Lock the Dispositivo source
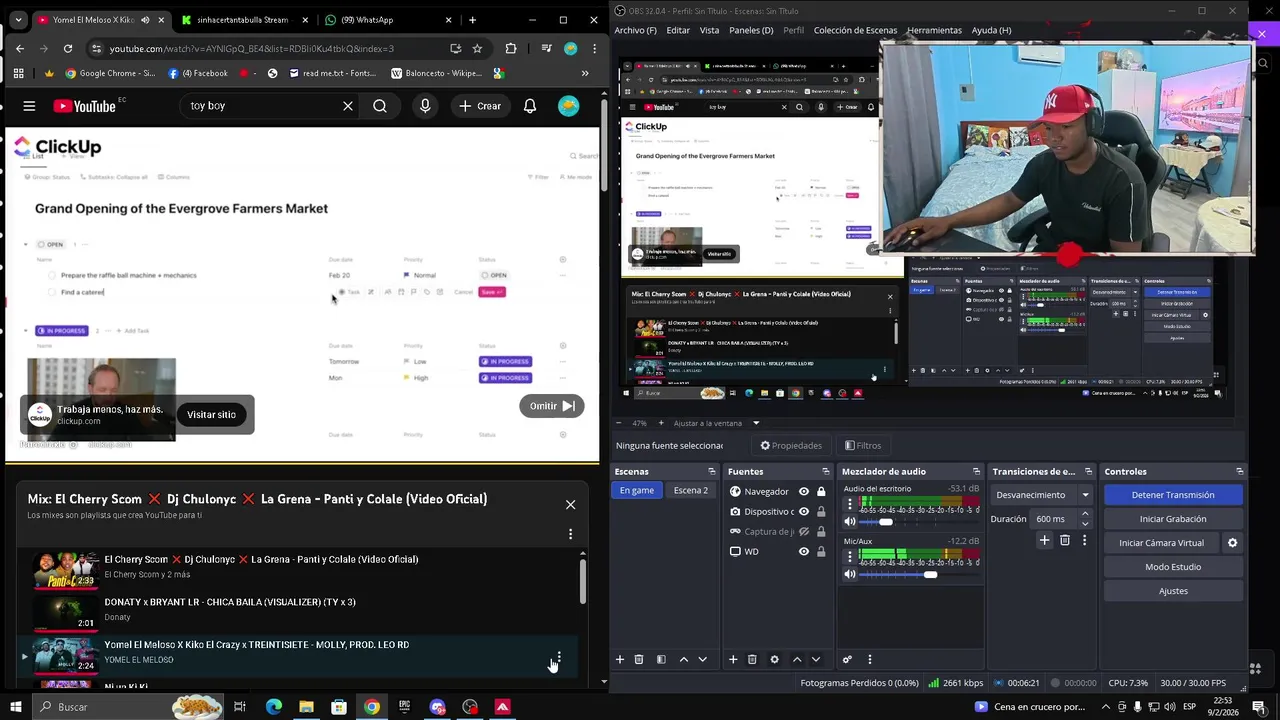1280x720 pixels. pyautogui.click(x=821, y=512)
